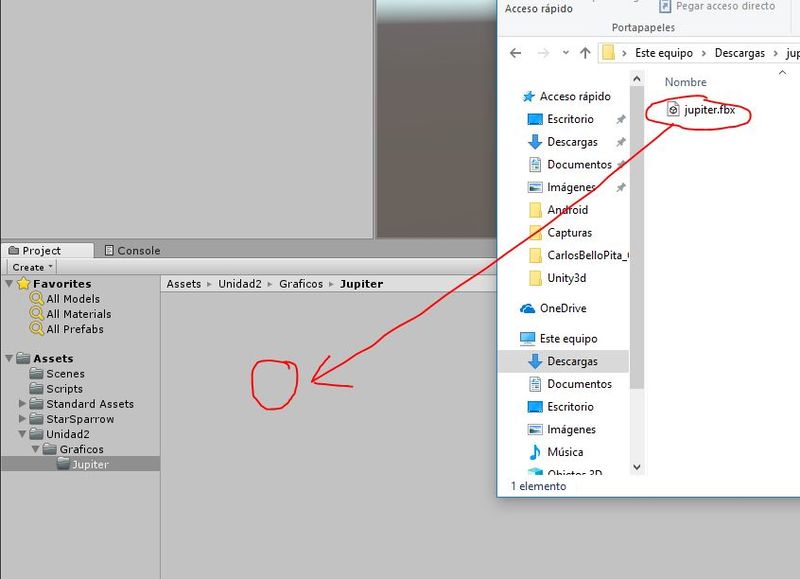Go forward in File Explorer
Image resolution: width=800 pixels, height=579 pixels.
click(x=544, y=53)
